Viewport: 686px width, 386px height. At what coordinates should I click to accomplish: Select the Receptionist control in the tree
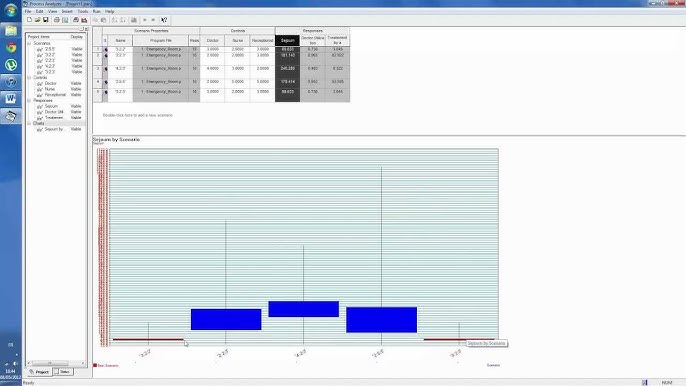click(x=55, y=95)
